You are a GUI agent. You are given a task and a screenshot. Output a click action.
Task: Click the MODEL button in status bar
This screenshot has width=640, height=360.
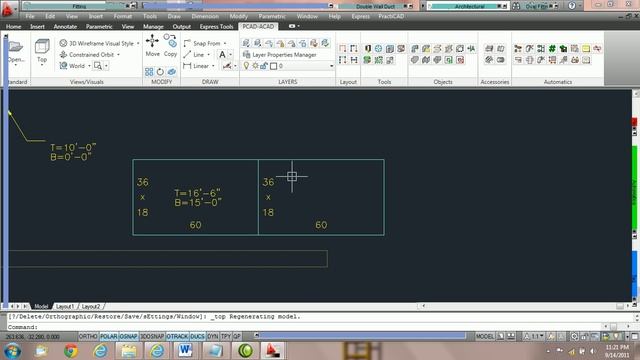point(485,336)
